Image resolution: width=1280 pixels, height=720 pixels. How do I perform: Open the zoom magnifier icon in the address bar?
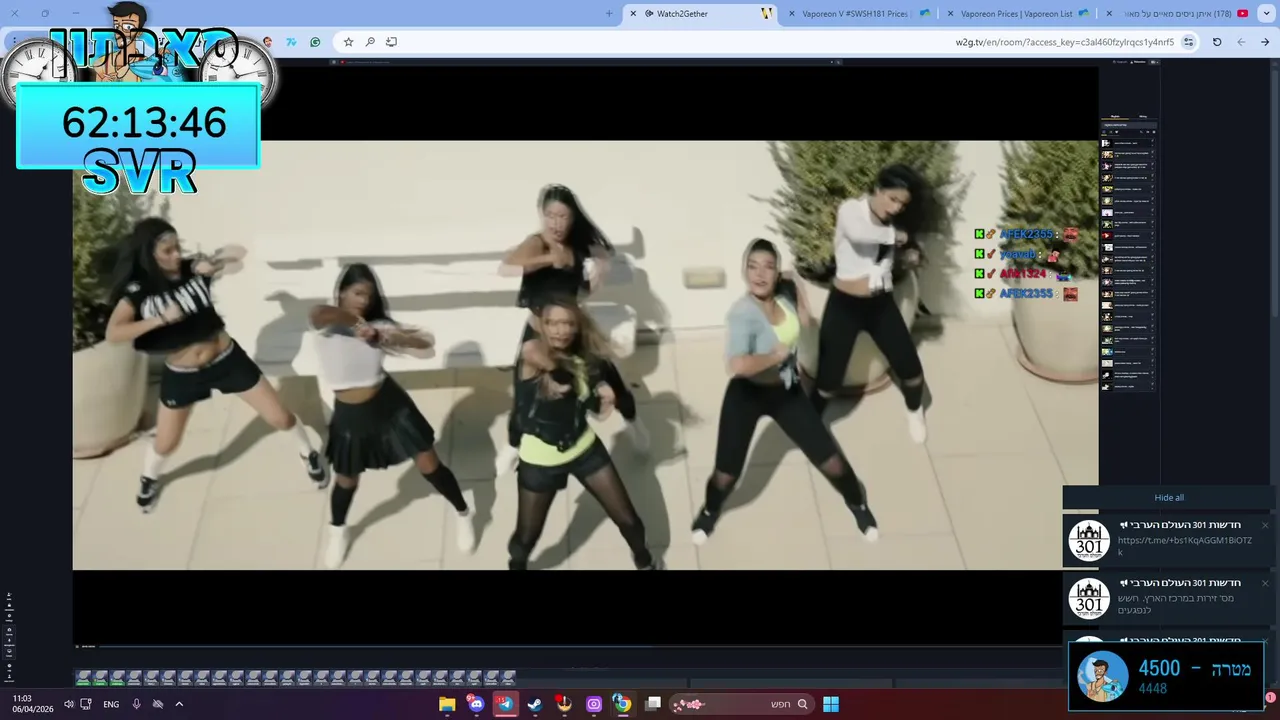[370, 42]
